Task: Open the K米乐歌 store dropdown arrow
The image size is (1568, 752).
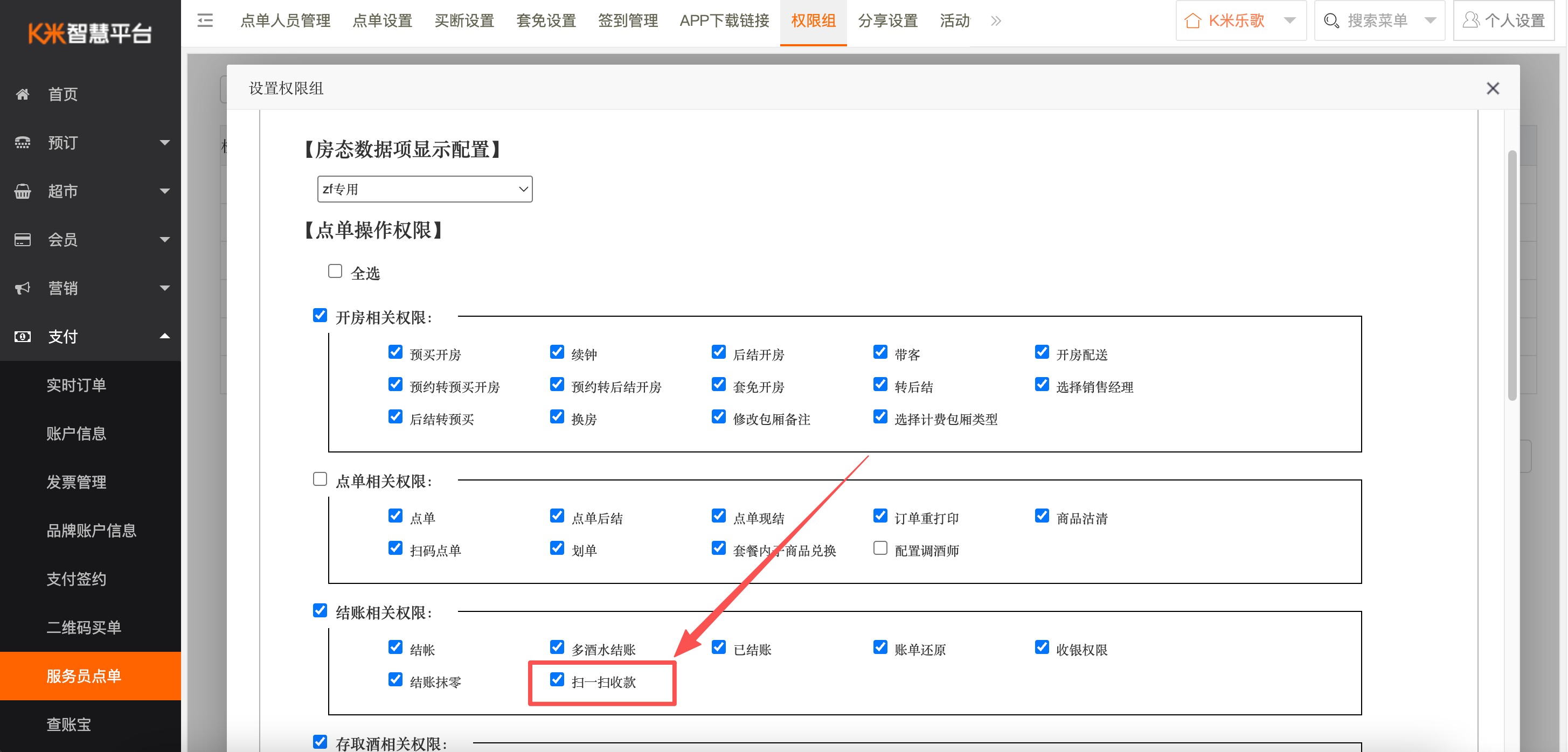Action: [1289, 22]
